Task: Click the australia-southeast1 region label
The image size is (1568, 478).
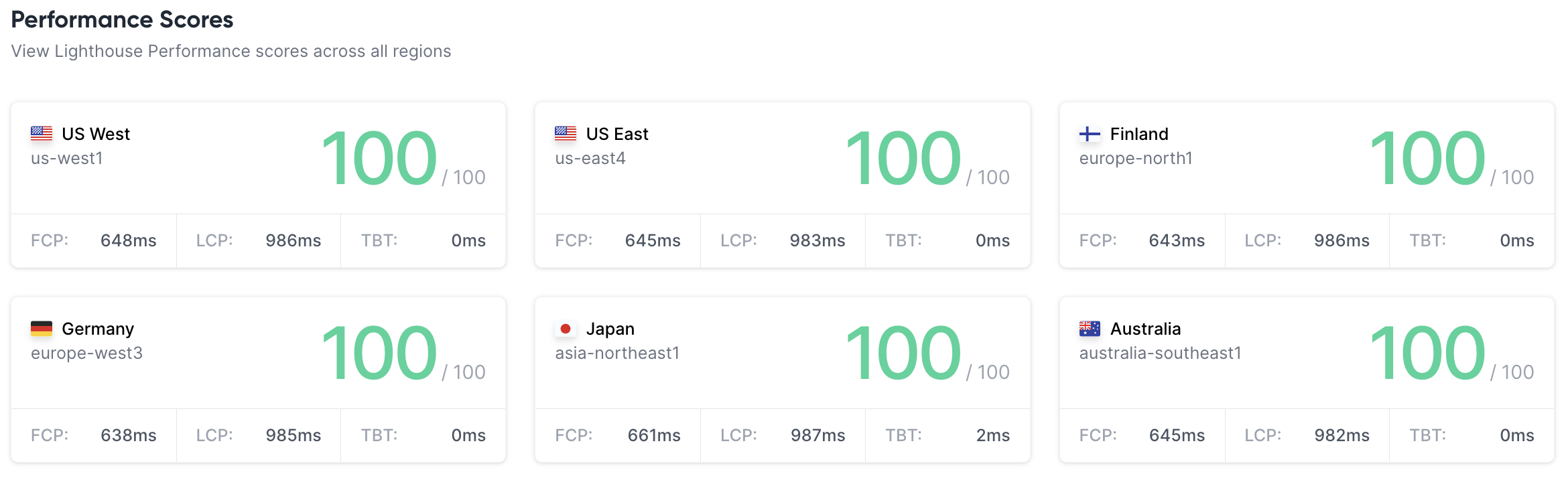Action: tap(1160, 353)
